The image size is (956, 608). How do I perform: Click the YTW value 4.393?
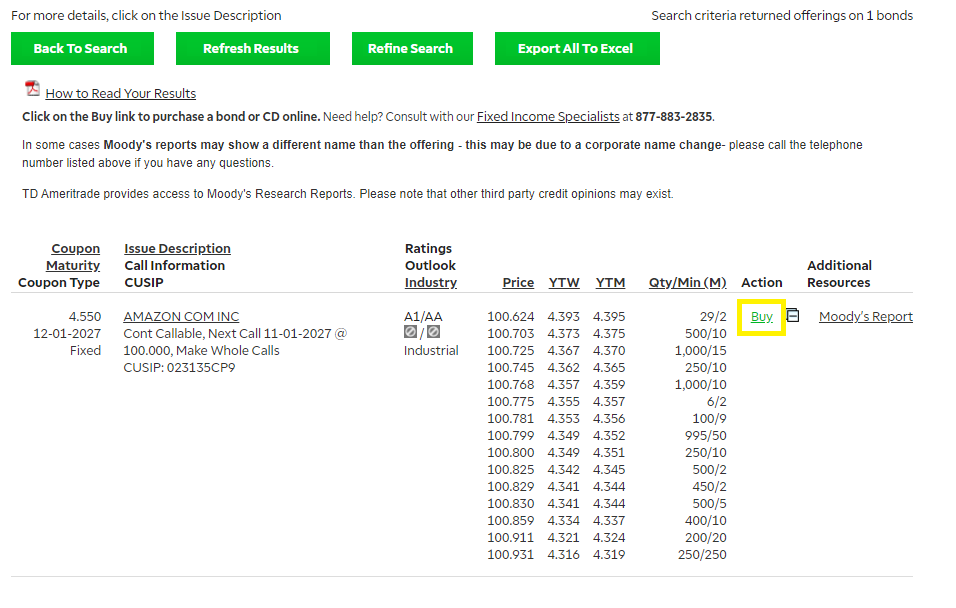[563, 317]
